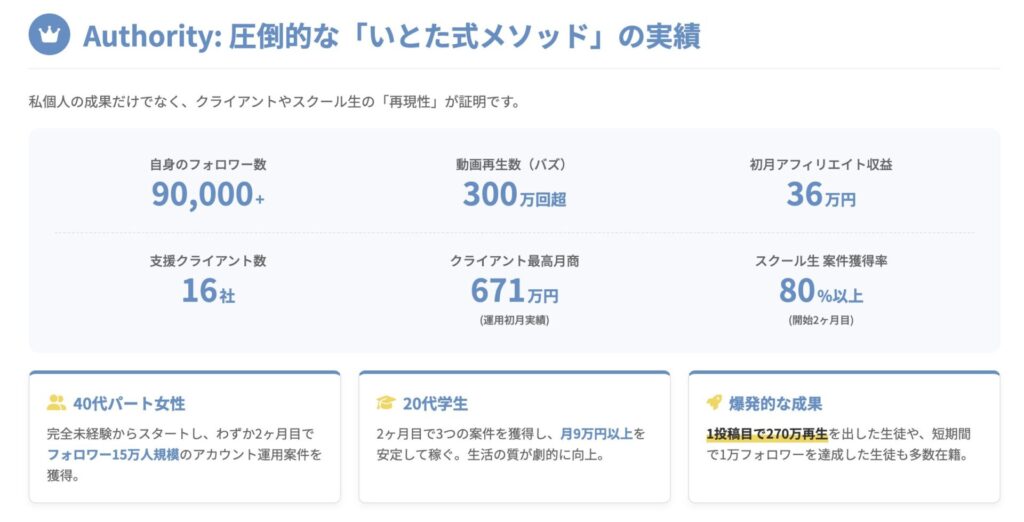Click the 1投稿目で270万再生 highlighted text
Image resolution: width=1024 pixels, height=522 pixels.
766,434
